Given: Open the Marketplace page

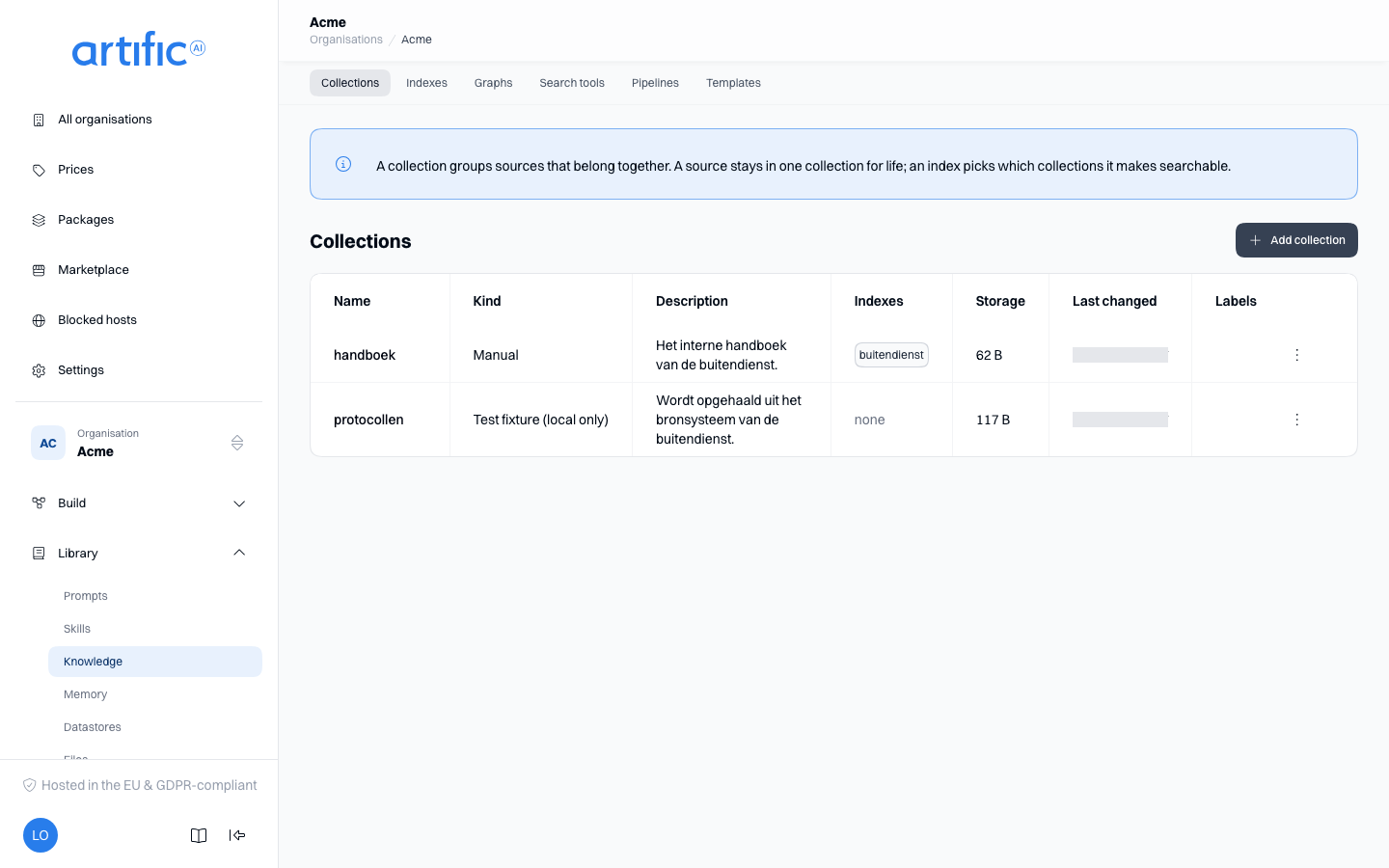Looking at the screenshot, I should 139,270.
